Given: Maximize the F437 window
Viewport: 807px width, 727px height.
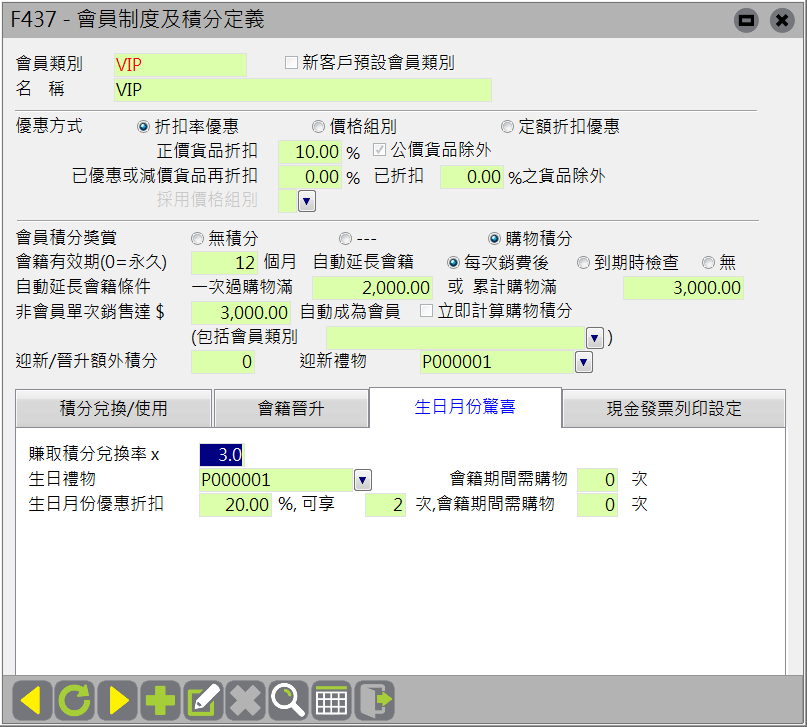Looking at the screenshot, I should click(746, 21).
